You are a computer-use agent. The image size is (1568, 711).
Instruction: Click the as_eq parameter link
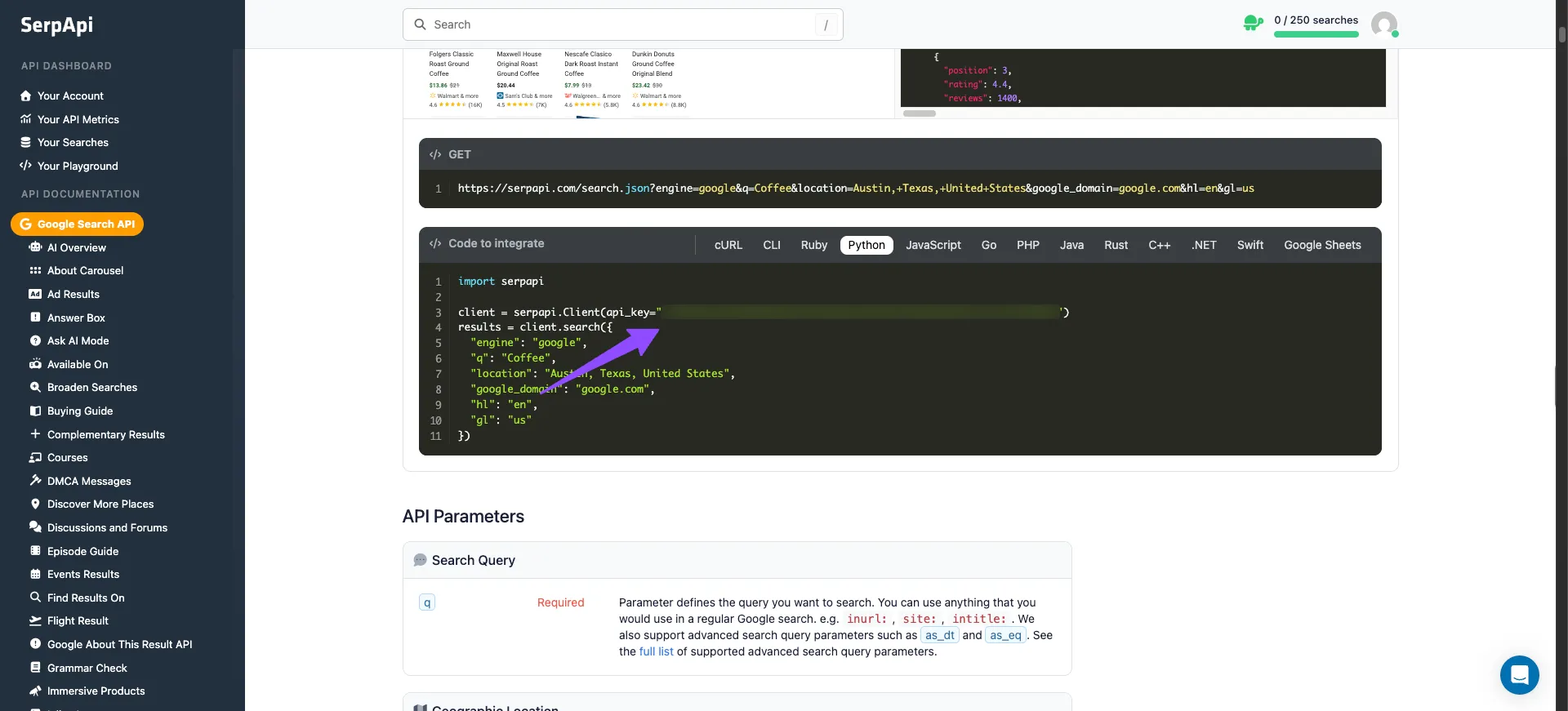(1005, 635)
